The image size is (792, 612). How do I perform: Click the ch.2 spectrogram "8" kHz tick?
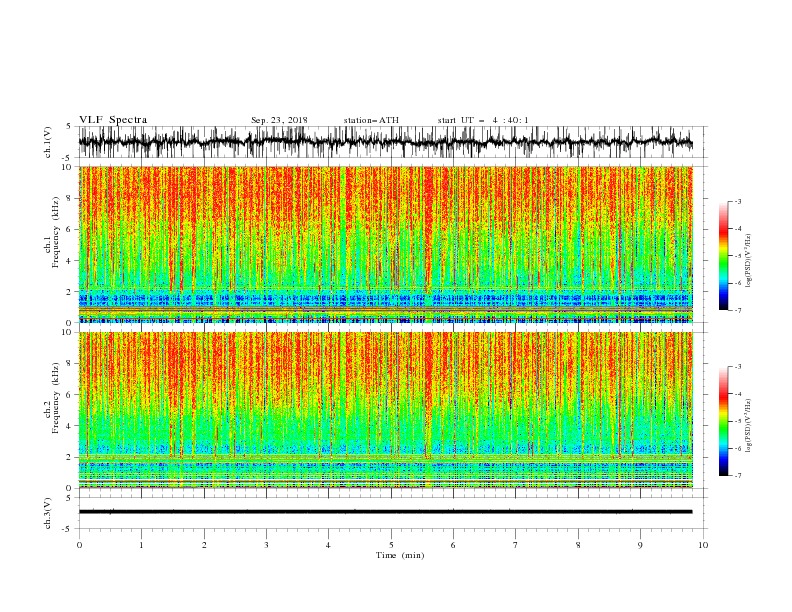[70, 364]
